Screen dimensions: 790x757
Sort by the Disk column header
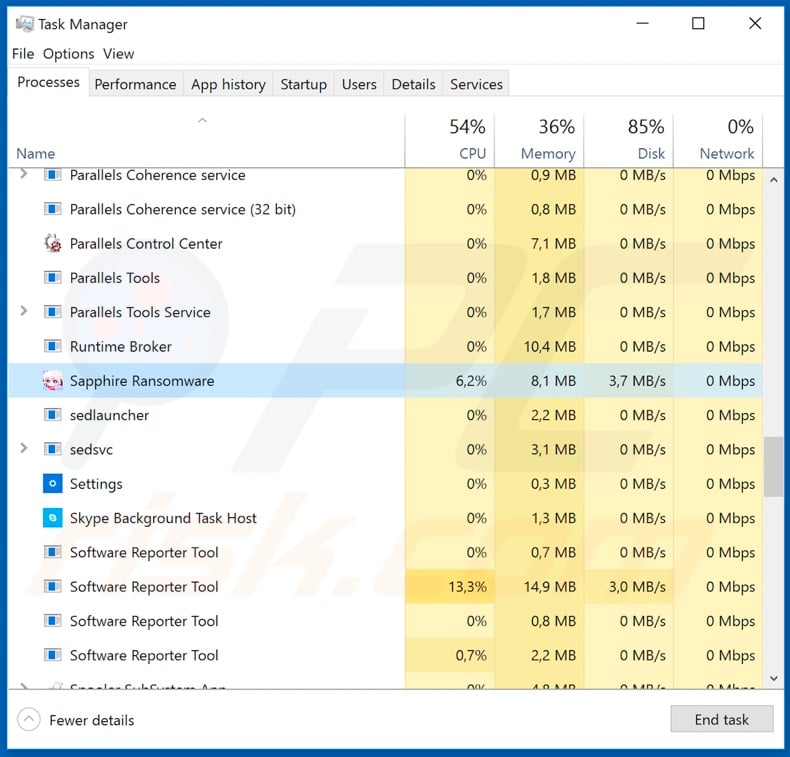628,140
